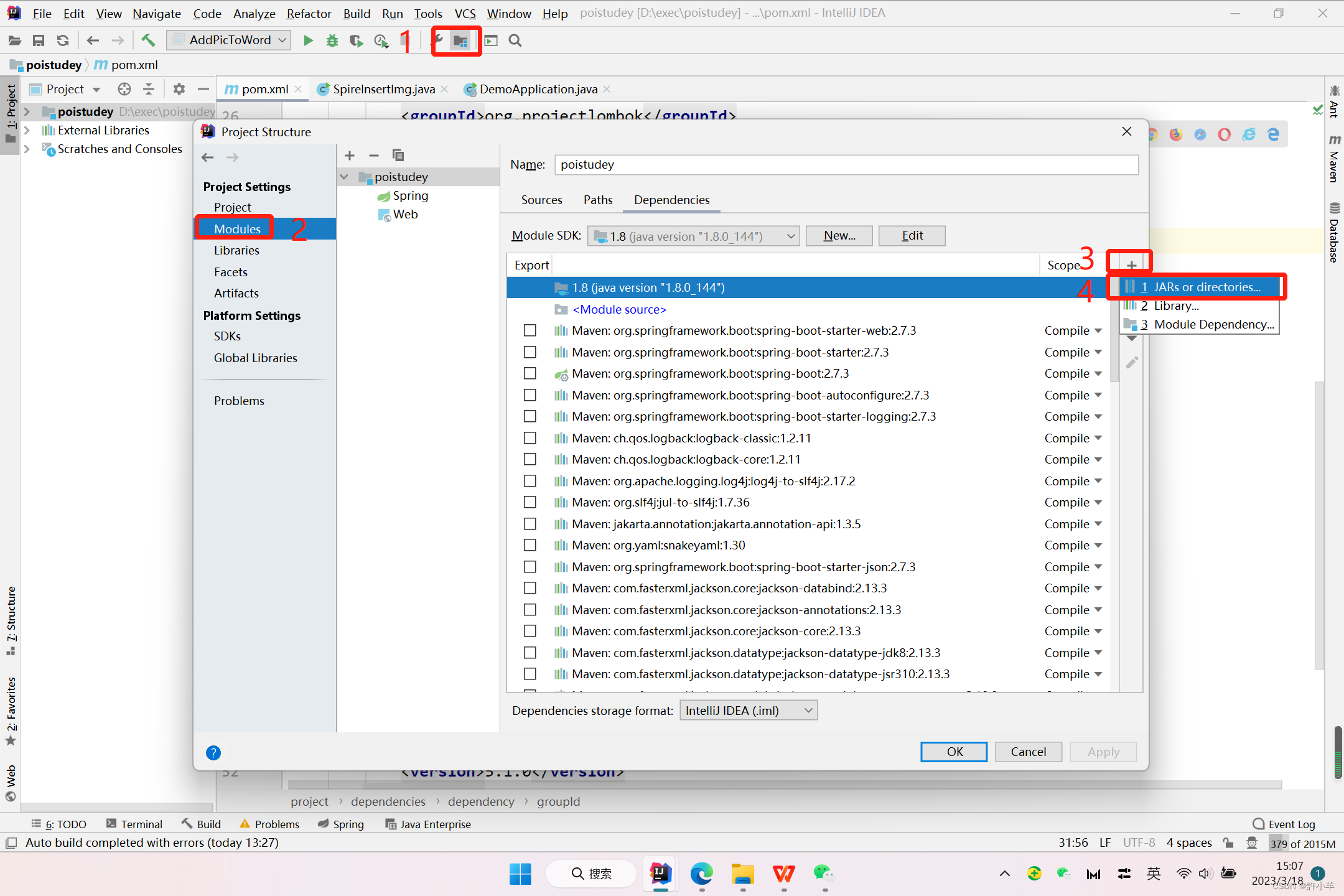Click the add dependency plus button
This screenshot has width=1344, height=896.
coord(1131,265)
